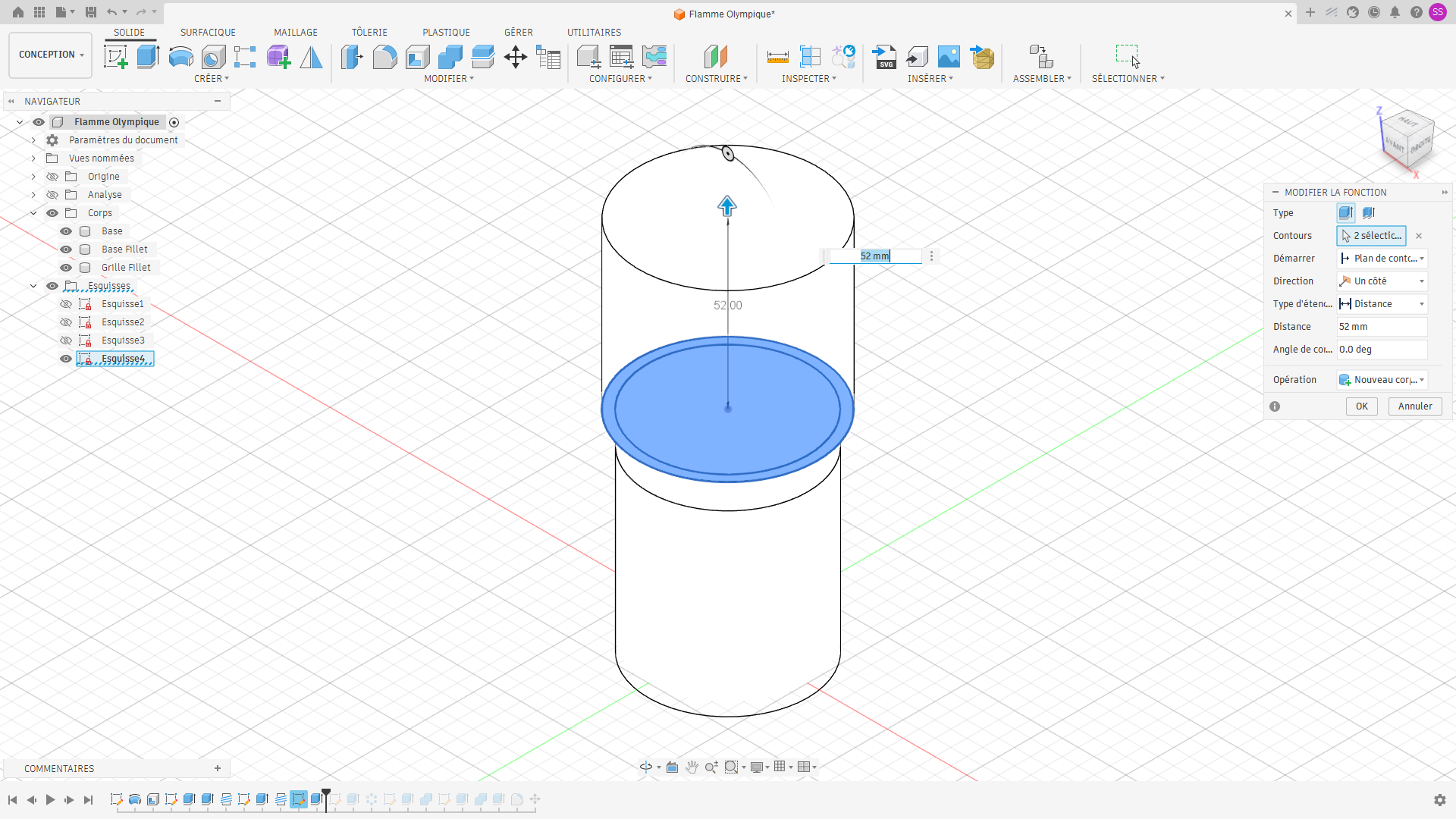Confirm extrusion with OK button
1456x819 pixels.
pyautogui.click(x=1362, y=406)
